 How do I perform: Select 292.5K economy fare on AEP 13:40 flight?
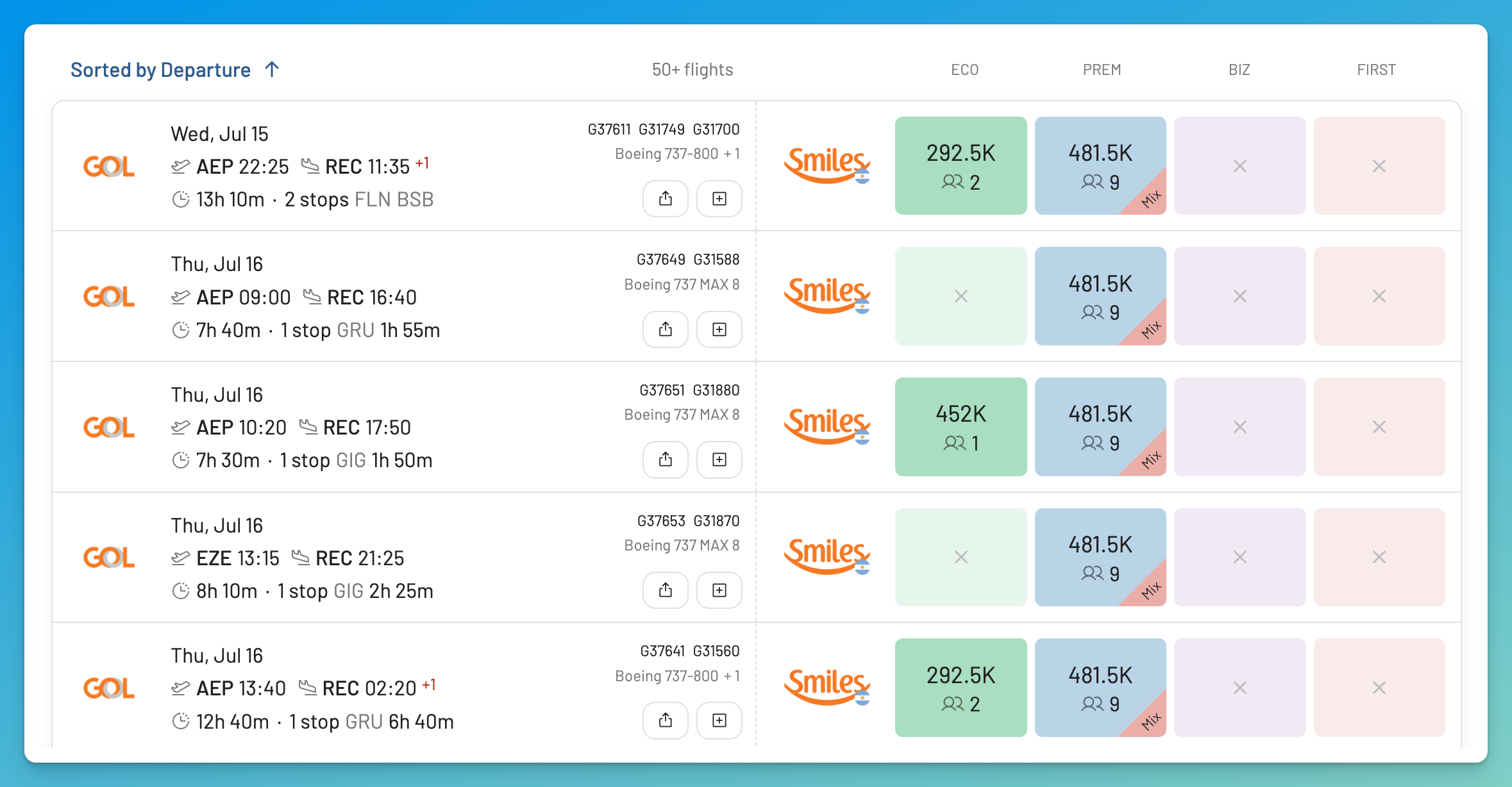click(961, 688)
